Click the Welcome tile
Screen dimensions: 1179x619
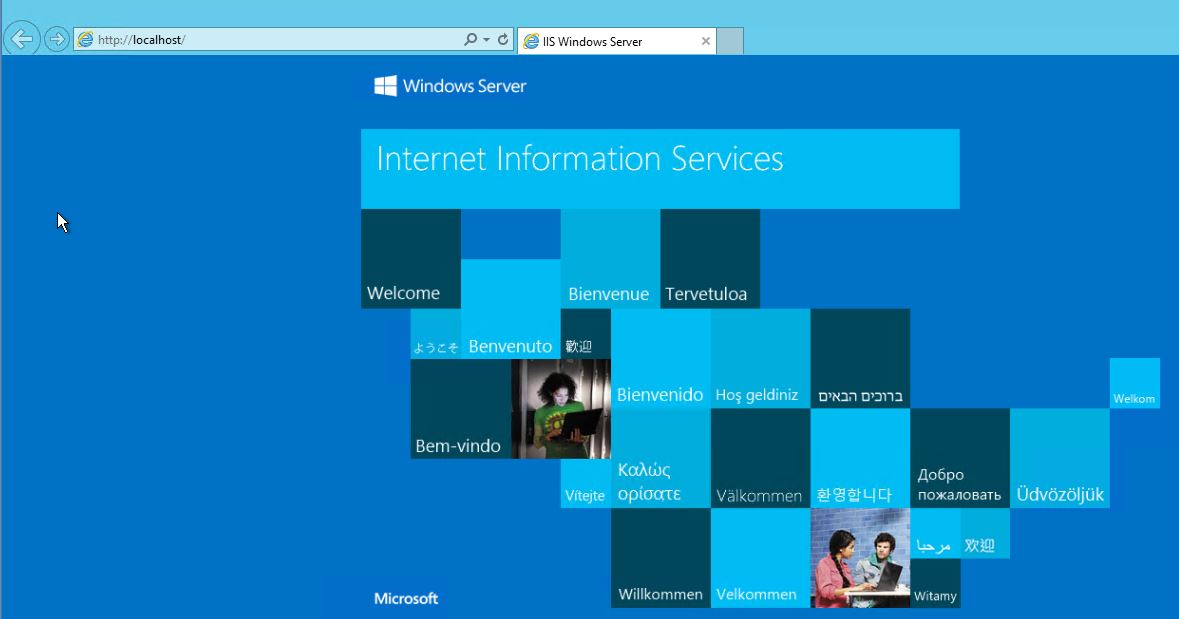tap(411, 259)
